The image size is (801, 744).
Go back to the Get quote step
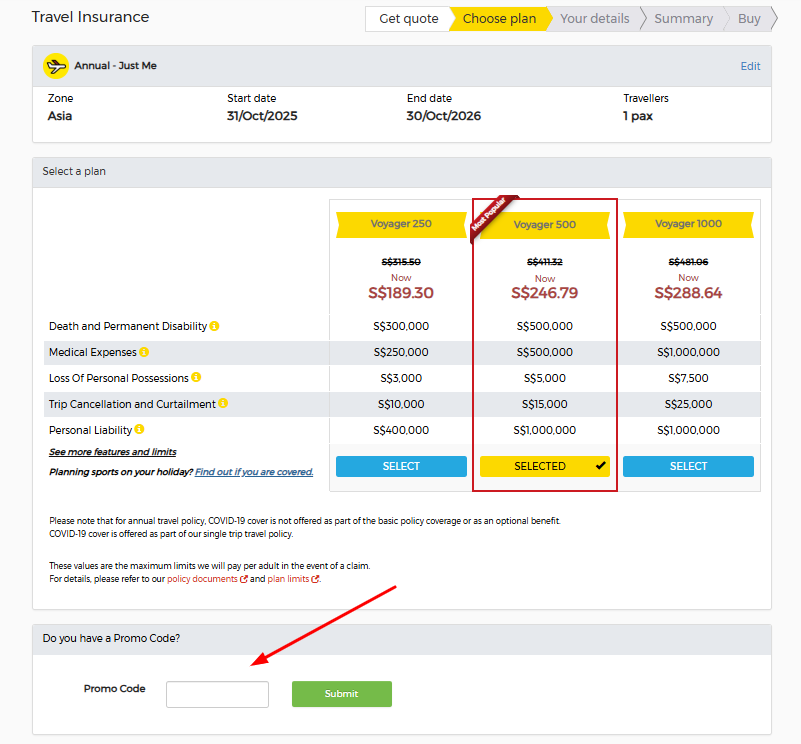click(408, 18)
